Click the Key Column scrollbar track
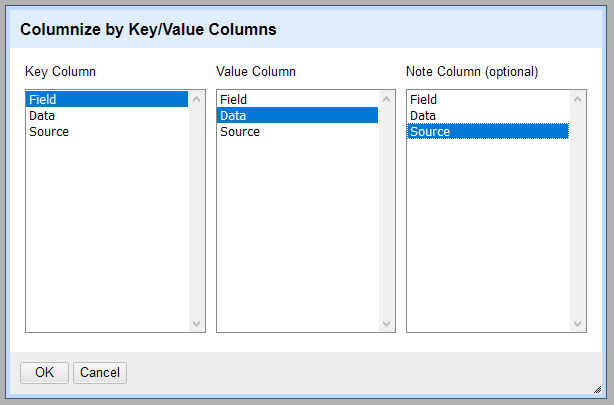 coord(196,210)
